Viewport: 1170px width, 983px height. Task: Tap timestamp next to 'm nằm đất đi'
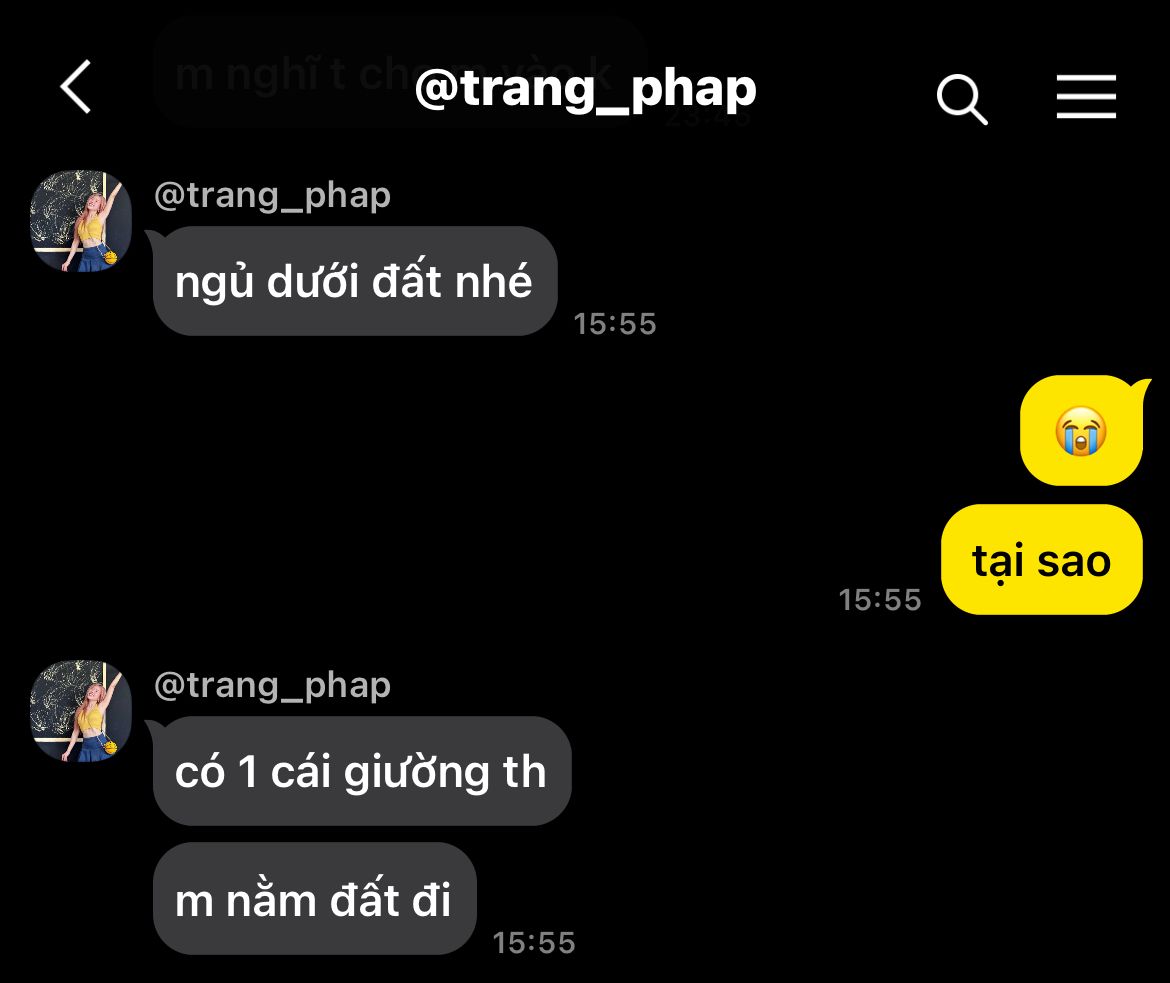[534, 943]
